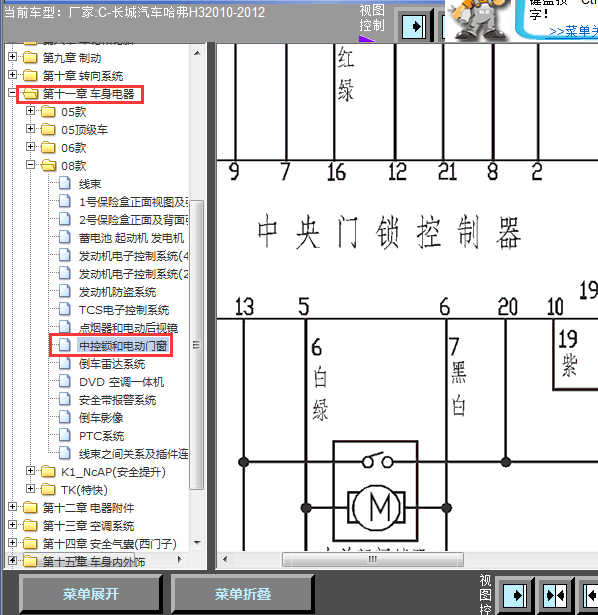This screenshot has height=615, width=598.
Task: Open 发动机防盗系统 page
Action: tap(117, 292)
